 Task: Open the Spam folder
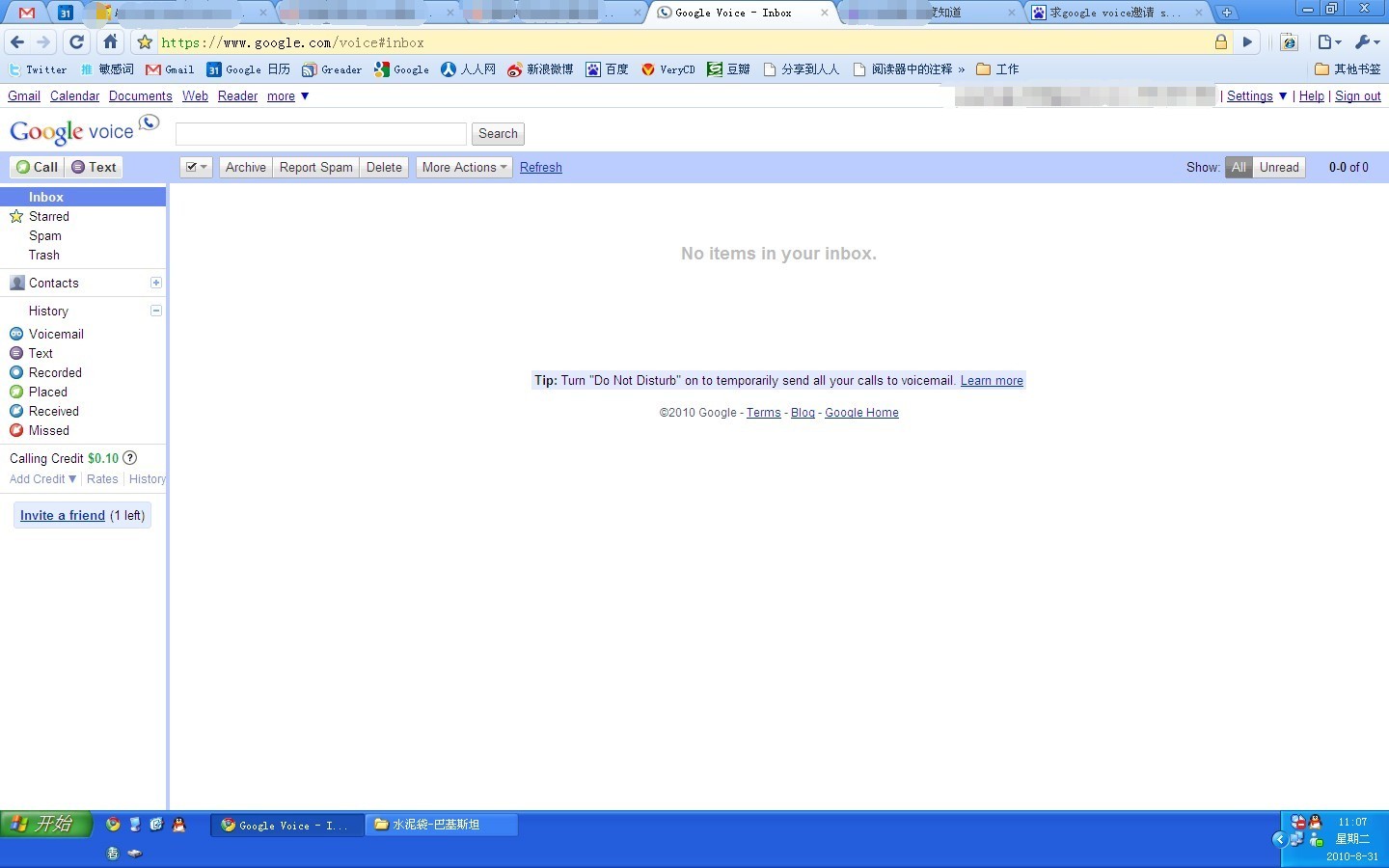[x=45, y=235]
